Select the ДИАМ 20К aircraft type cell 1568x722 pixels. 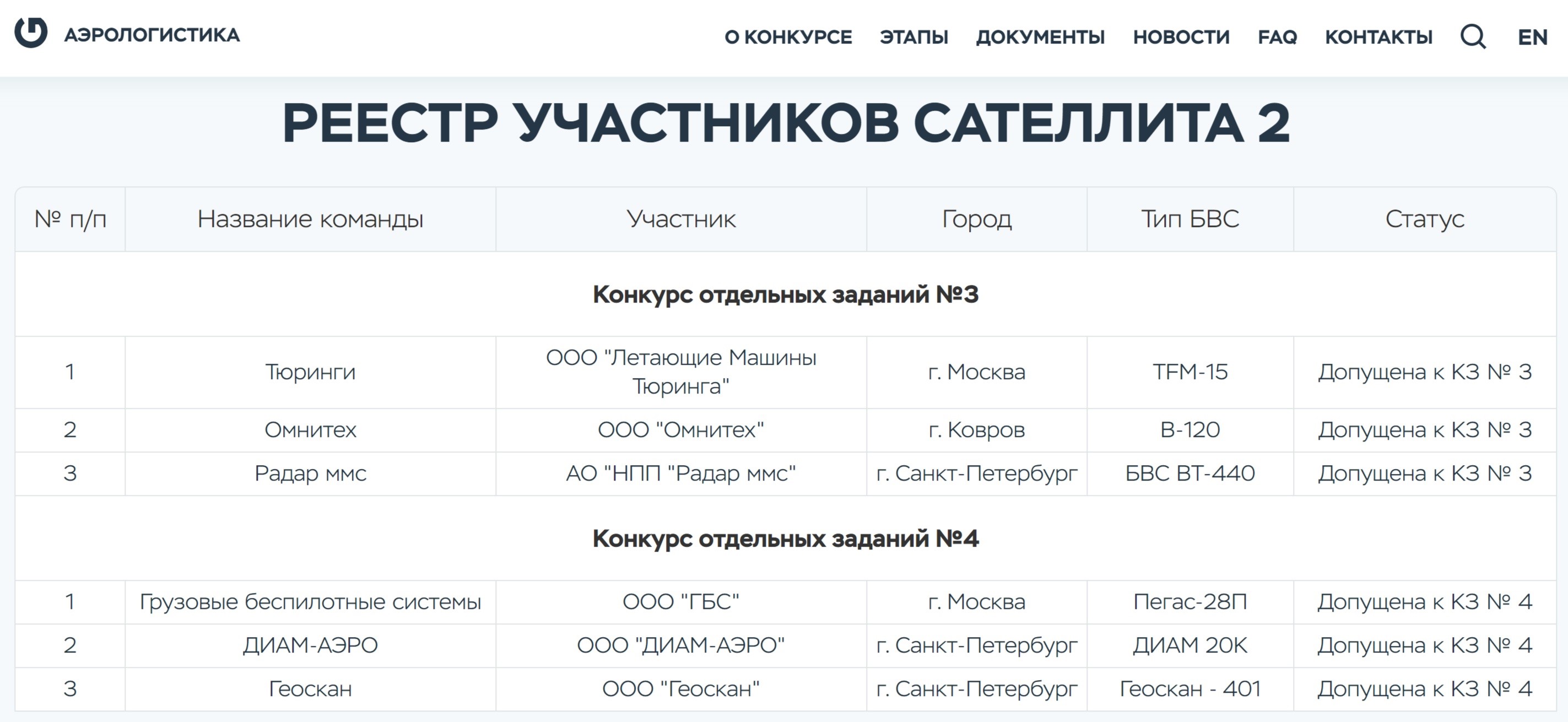coord(1190,645)
